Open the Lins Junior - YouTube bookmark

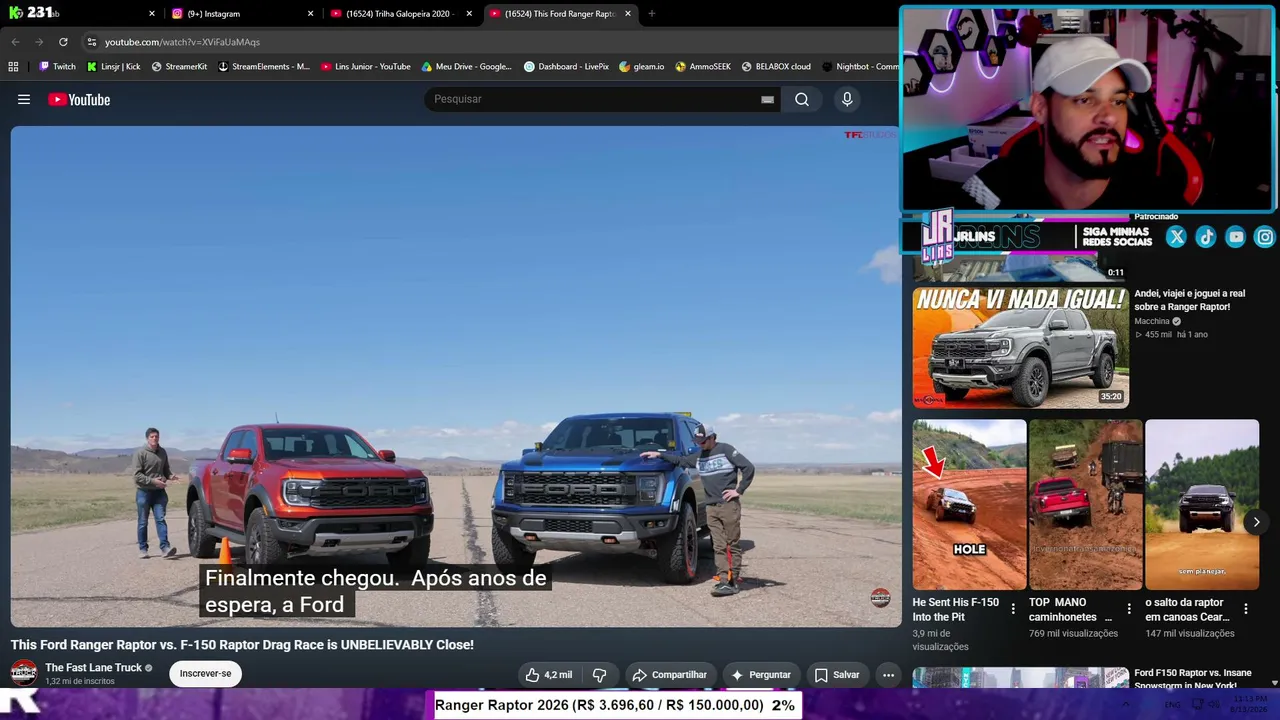coord(366,67)
